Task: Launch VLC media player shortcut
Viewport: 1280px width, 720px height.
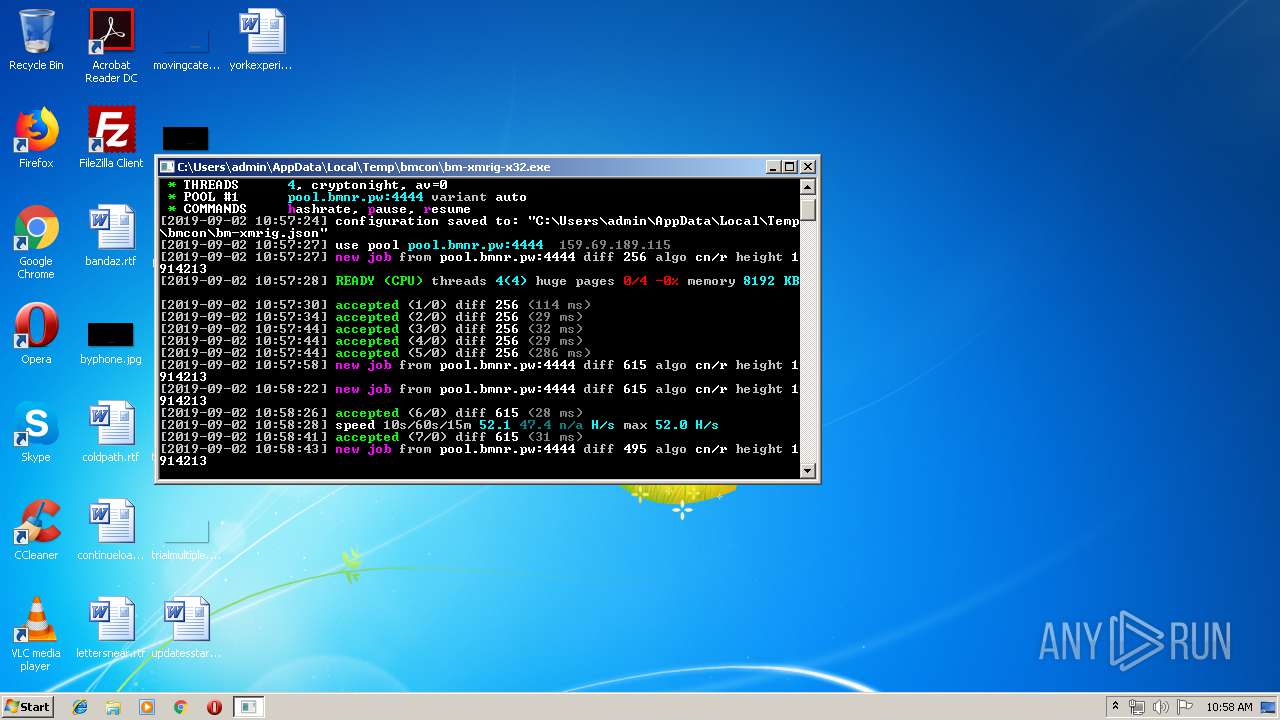Action: click(x=36, y=634)
